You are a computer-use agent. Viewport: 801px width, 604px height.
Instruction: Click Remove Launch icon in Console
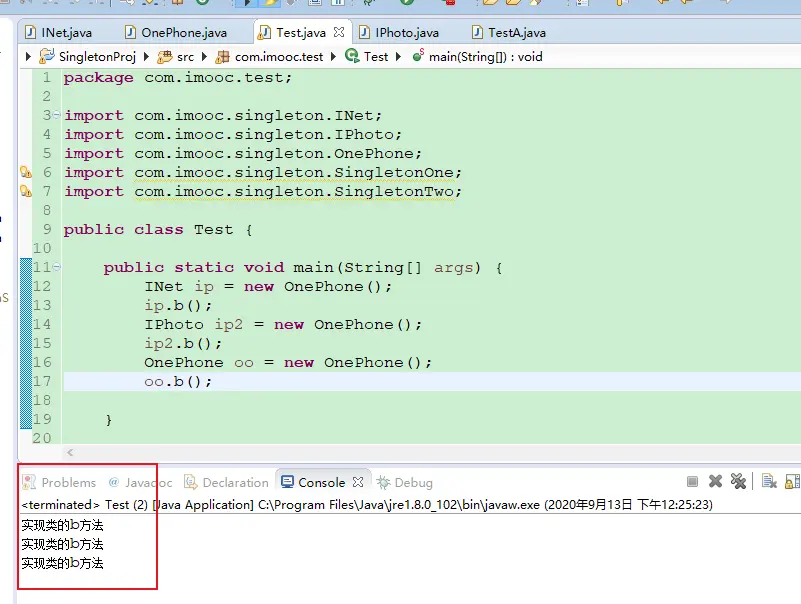[x=715, y=482]
